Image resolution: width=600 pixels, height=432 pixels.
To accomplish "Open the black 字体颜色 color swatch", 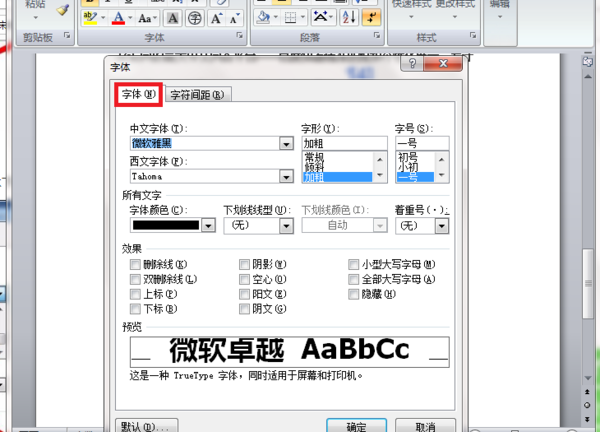I will [166, 225].
